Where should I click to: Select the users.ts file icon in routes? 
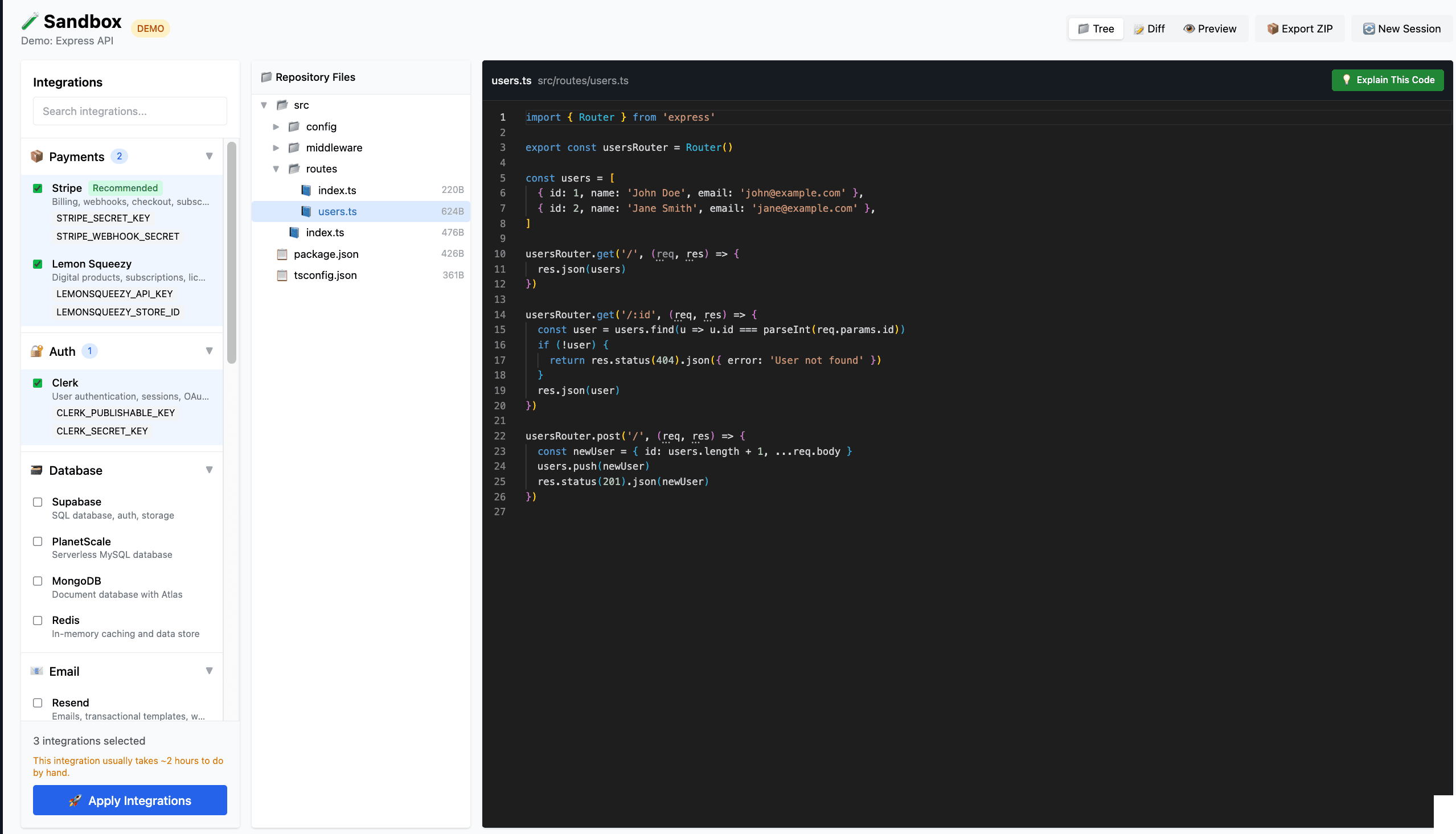click(x=306, y=211)
